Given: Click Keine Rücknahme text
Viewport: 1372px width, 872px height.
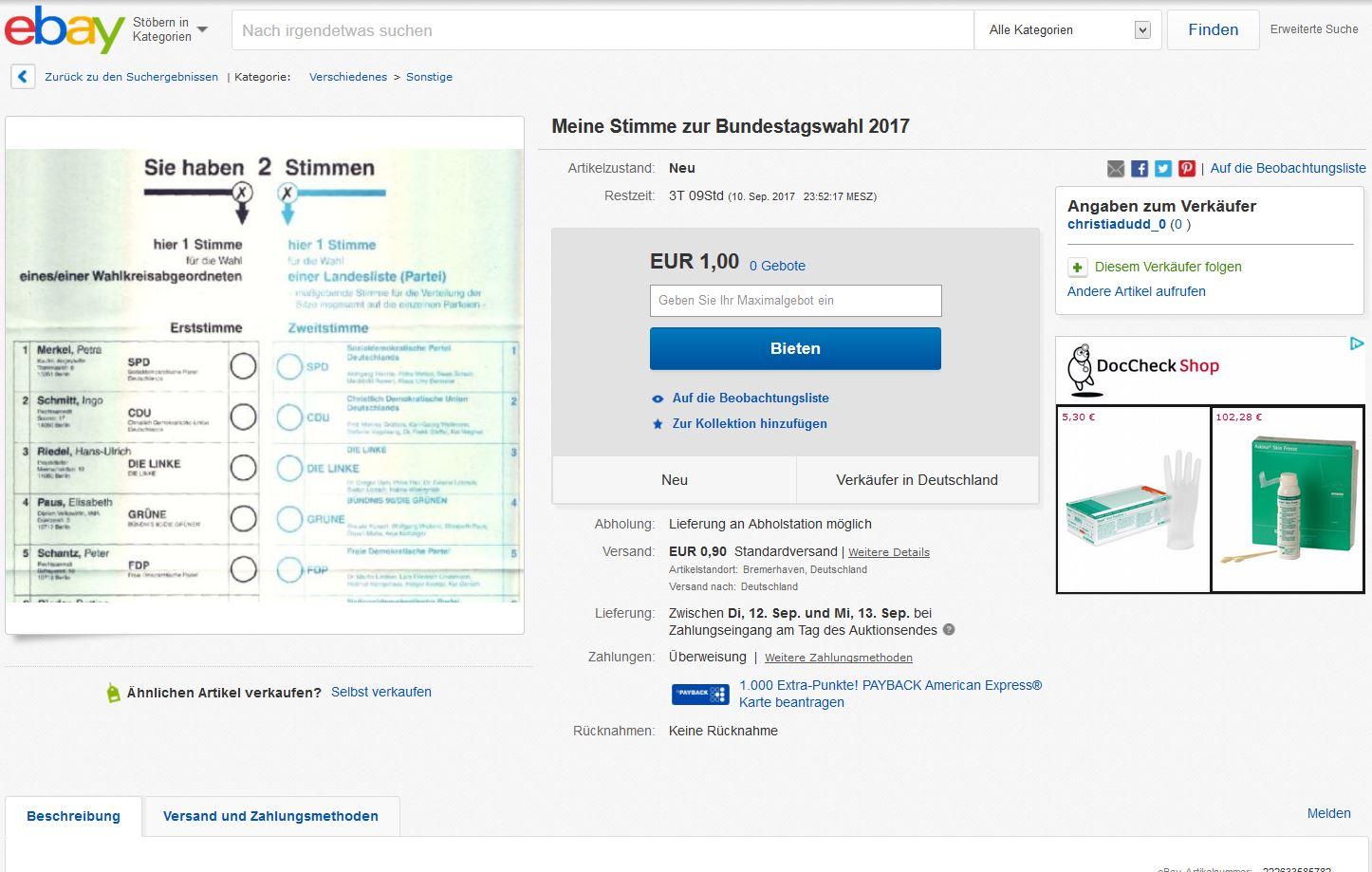Looking at the screenshot, I should 723,731.
